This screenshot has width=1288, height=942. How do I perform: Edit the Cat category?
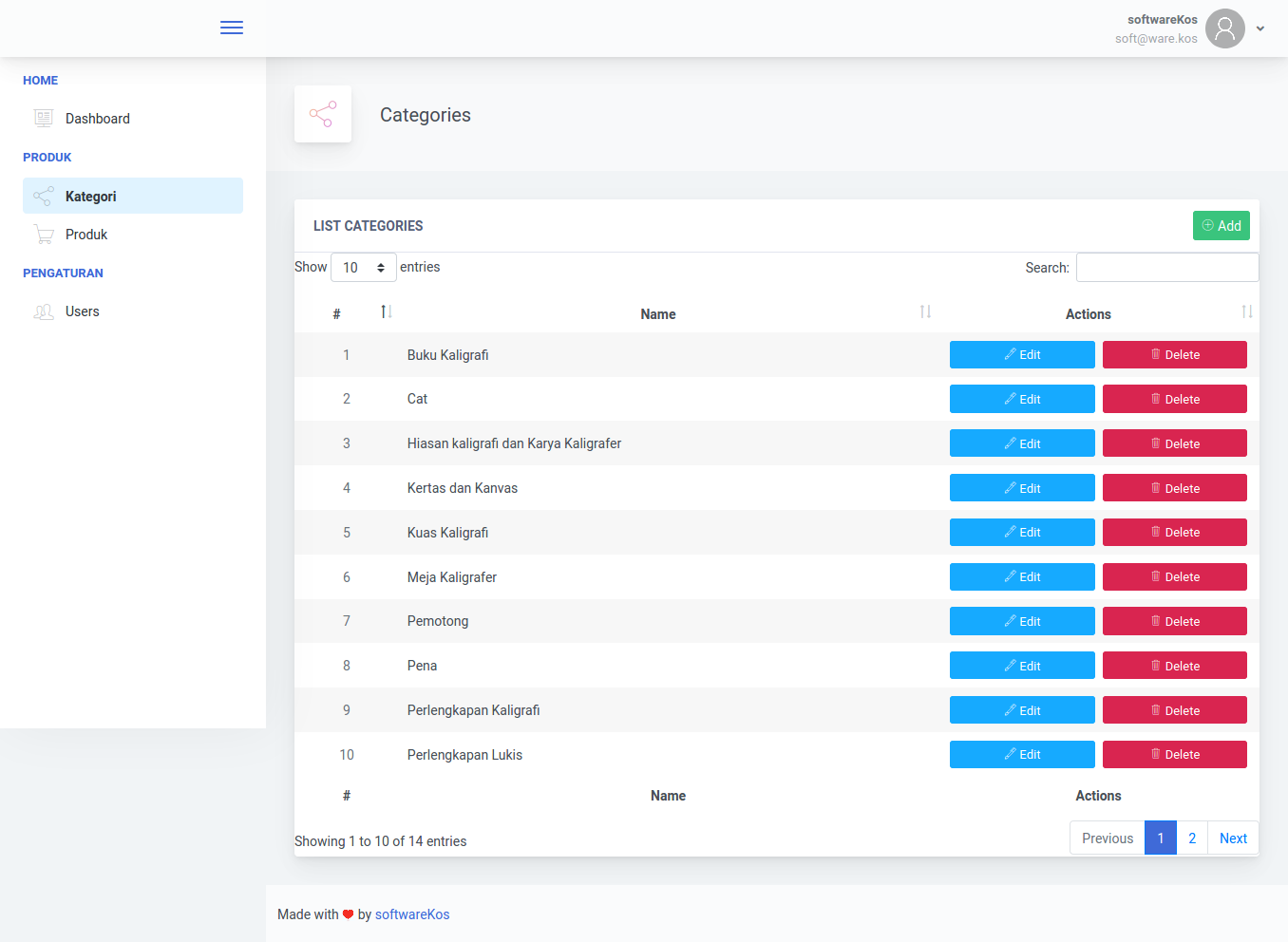(1022, 399)
